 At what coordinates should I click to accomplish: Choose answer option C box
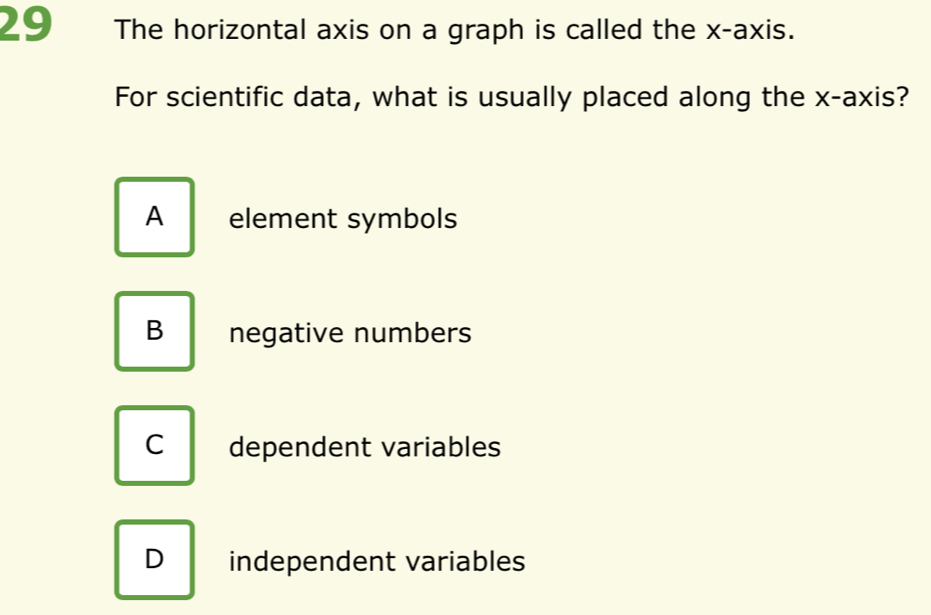tap(154, 446)
